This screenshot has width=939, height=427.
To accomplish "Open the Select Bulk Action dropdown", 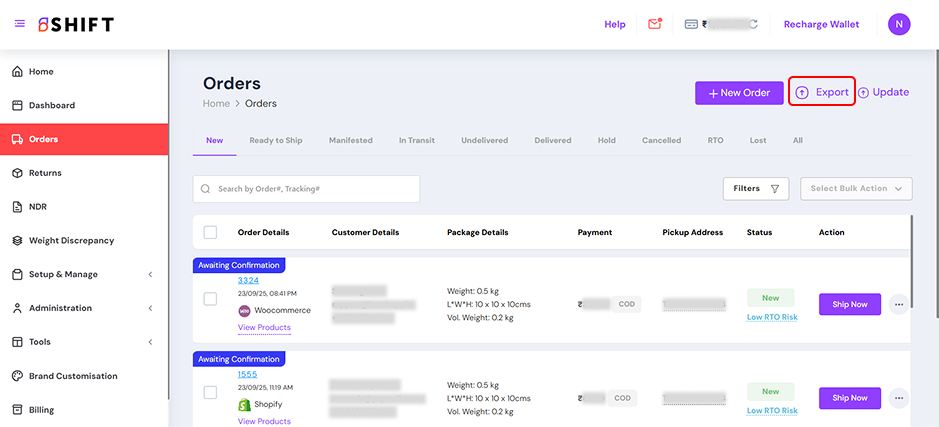I will point(856,188).
